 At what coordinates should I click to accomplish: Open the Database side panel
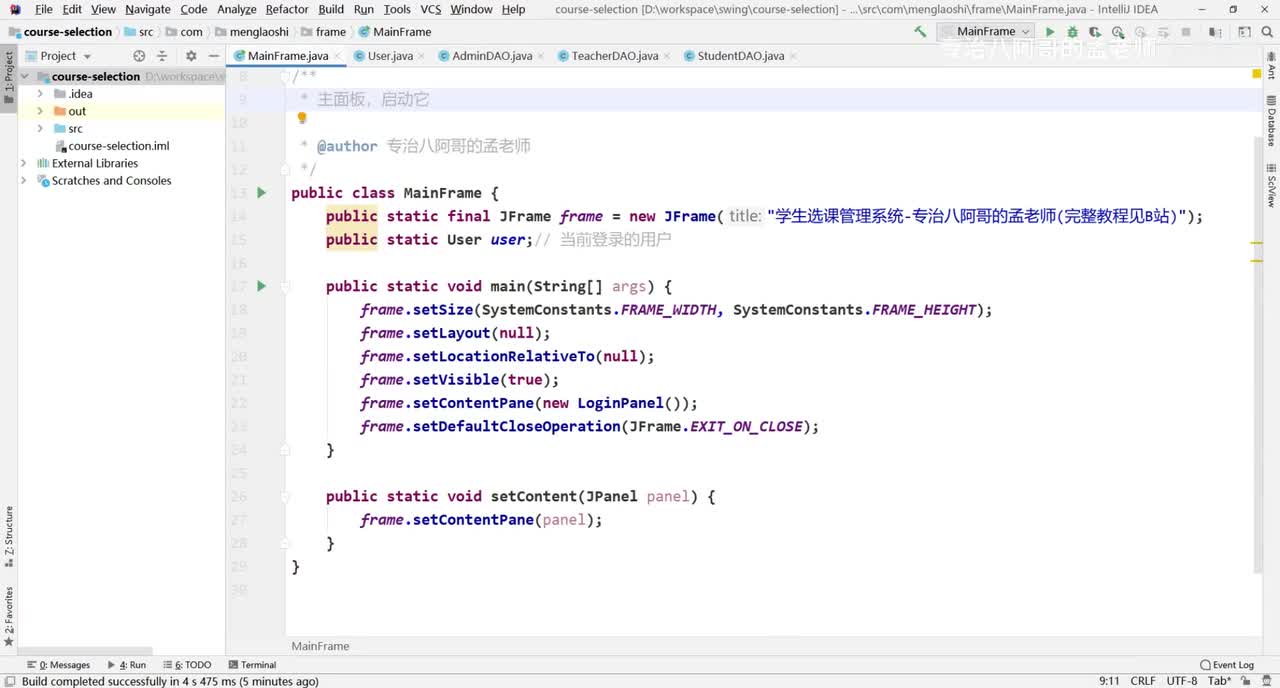tap(1271, 121)
